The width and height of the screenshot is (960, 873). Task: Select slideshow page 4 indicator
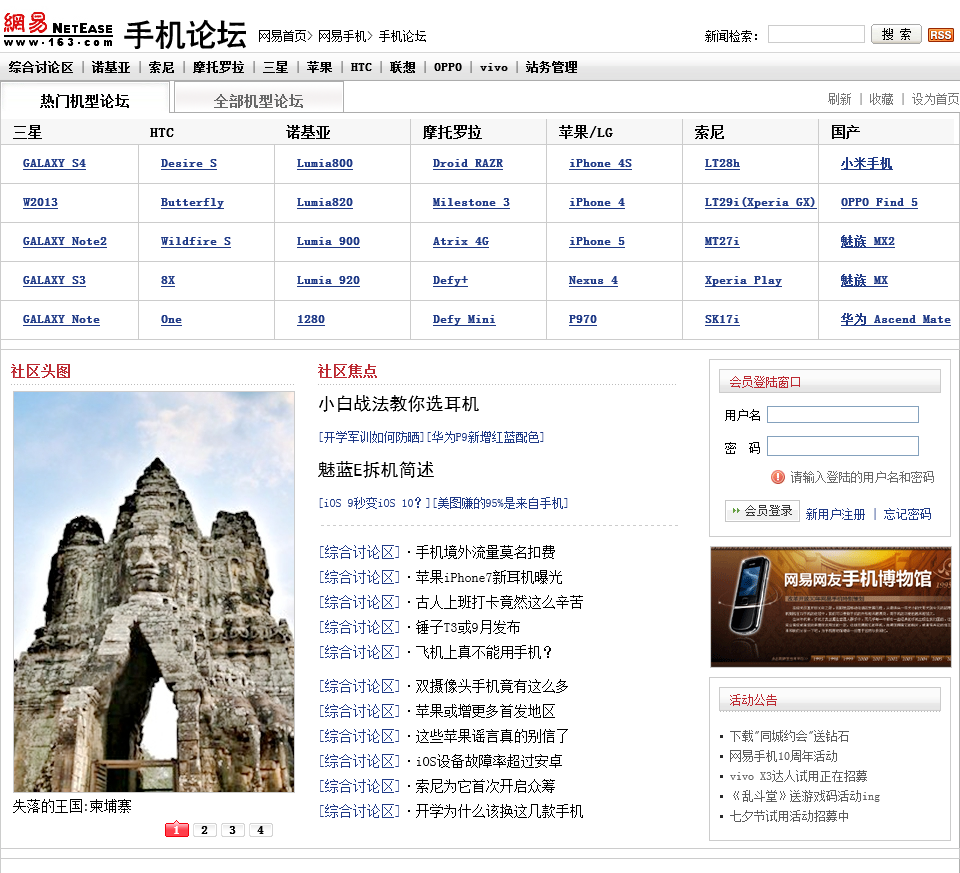click(261, 830)
